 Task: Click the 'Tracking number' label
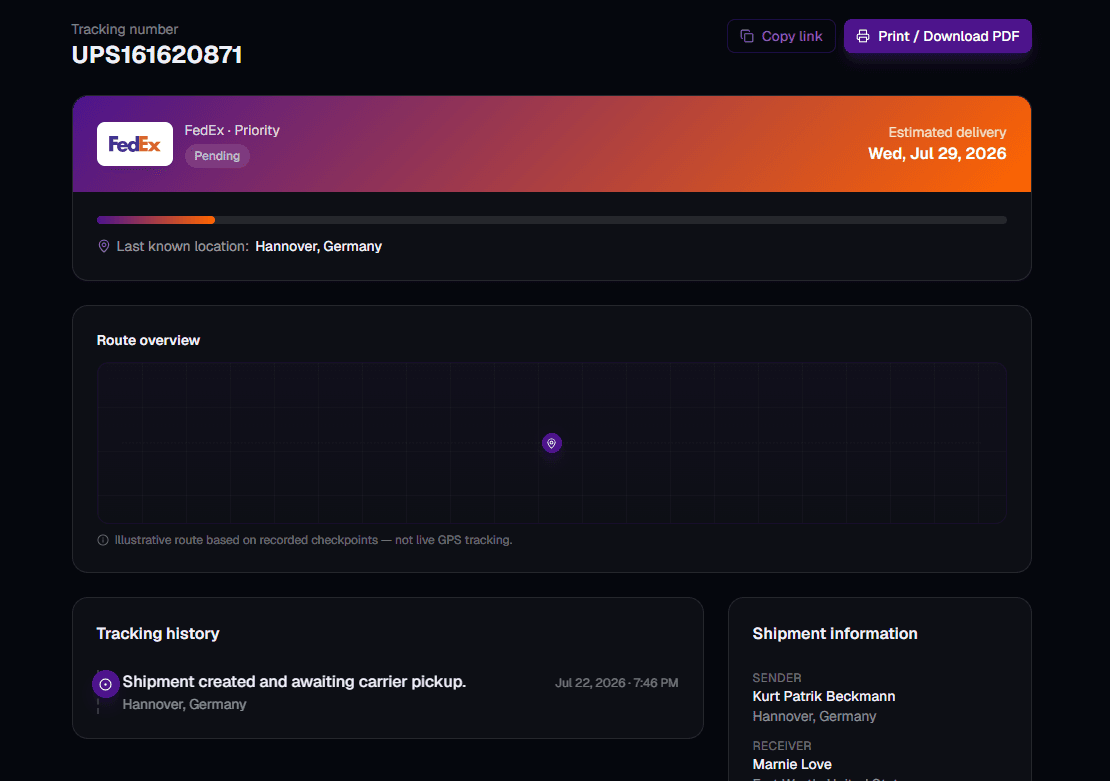click(125, 29)
